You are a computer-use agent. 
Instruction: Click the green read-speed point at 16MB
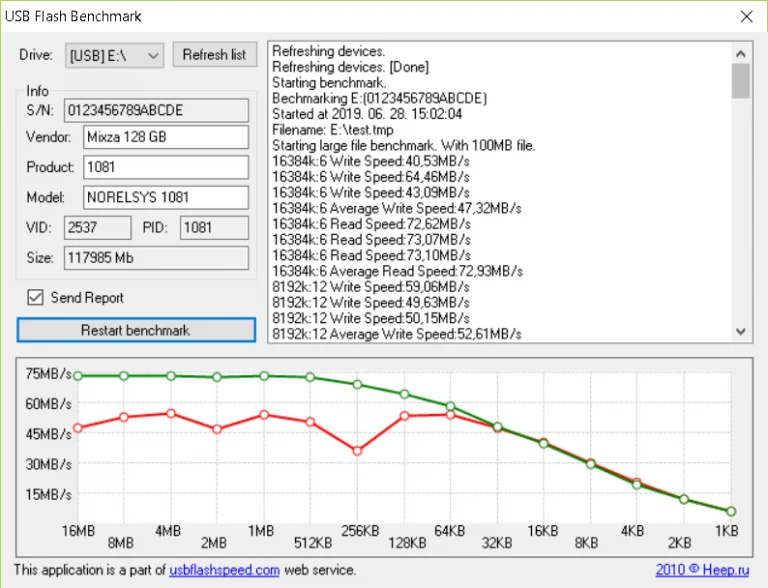(x=78, y=376)
